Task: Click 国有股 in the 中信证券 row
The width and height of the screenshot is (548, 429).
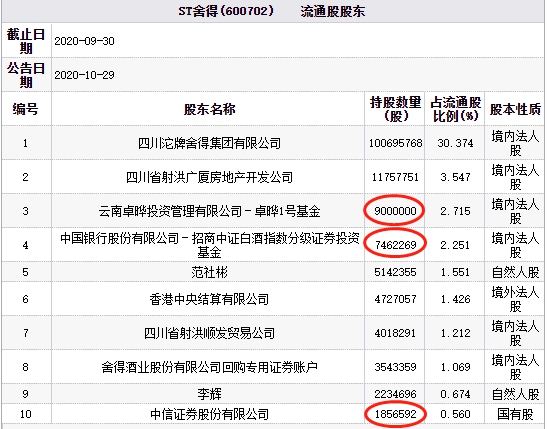Action: point(515,414)
